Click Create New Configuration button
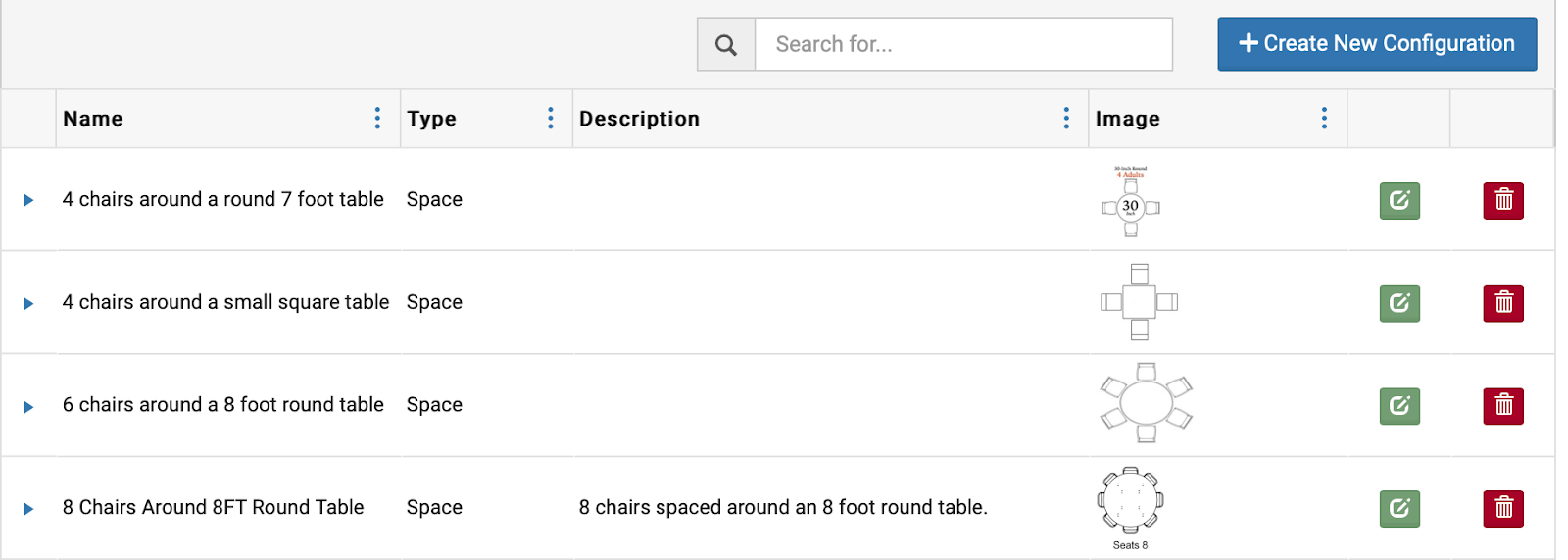1568x560 pixels. point(1377,44)
